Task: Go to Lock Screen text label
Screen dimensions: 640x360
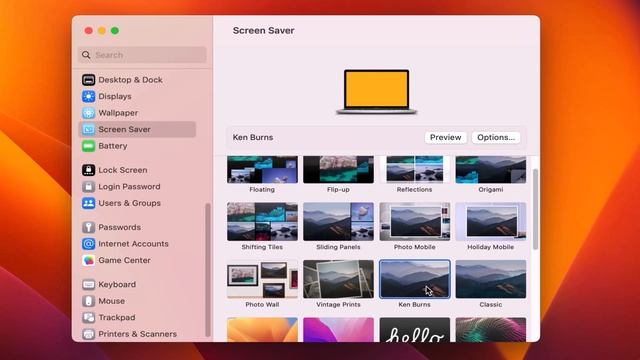Action: [122, 170]
